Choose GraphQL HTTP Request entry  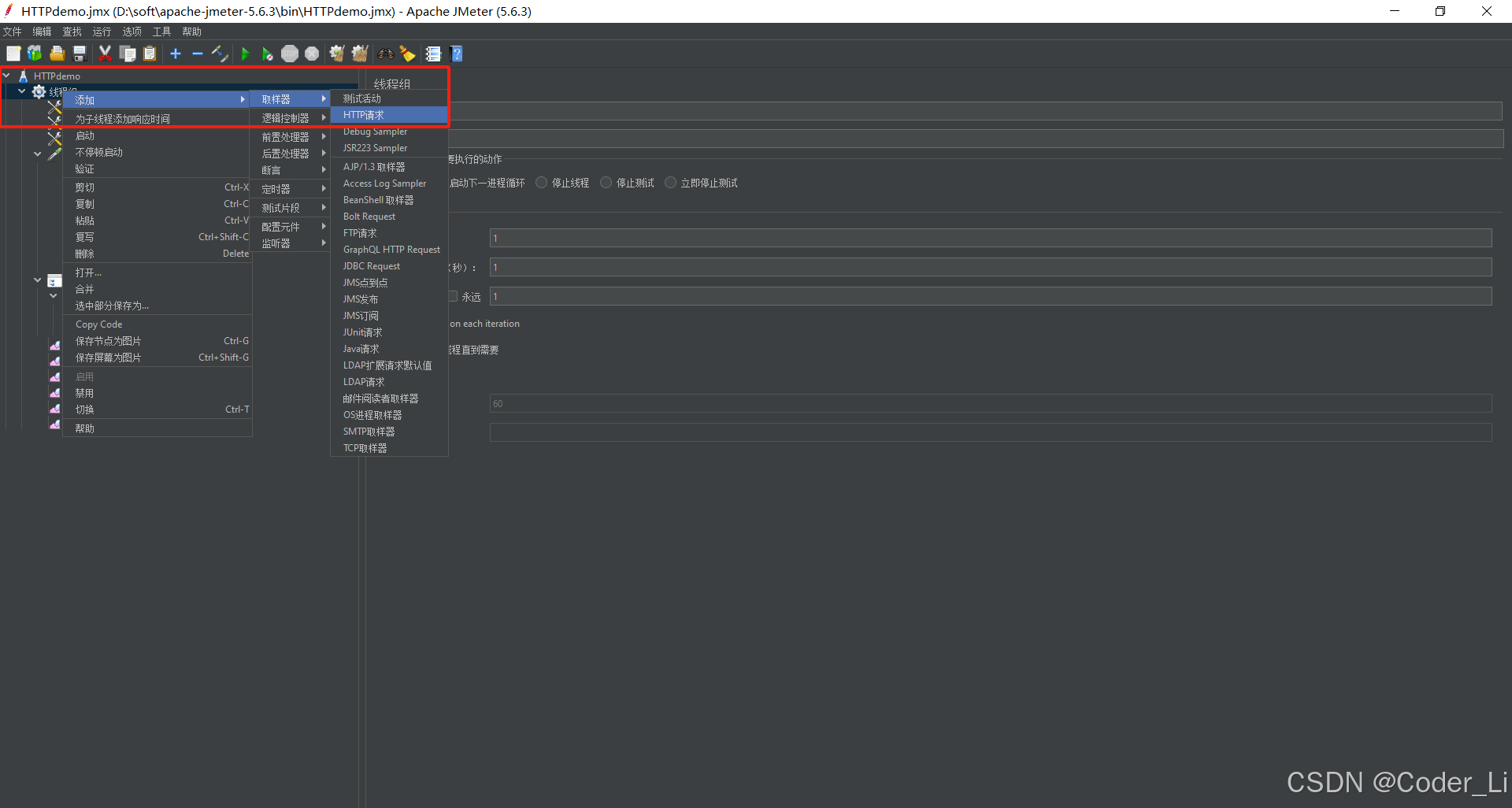pyautogui.click(x=389, y=250)
